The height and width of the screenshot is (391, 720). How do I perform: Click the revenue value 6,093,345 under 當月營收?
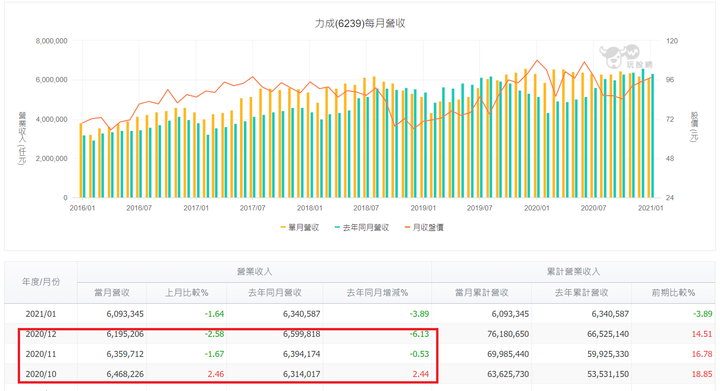click(x=125, y=314)
